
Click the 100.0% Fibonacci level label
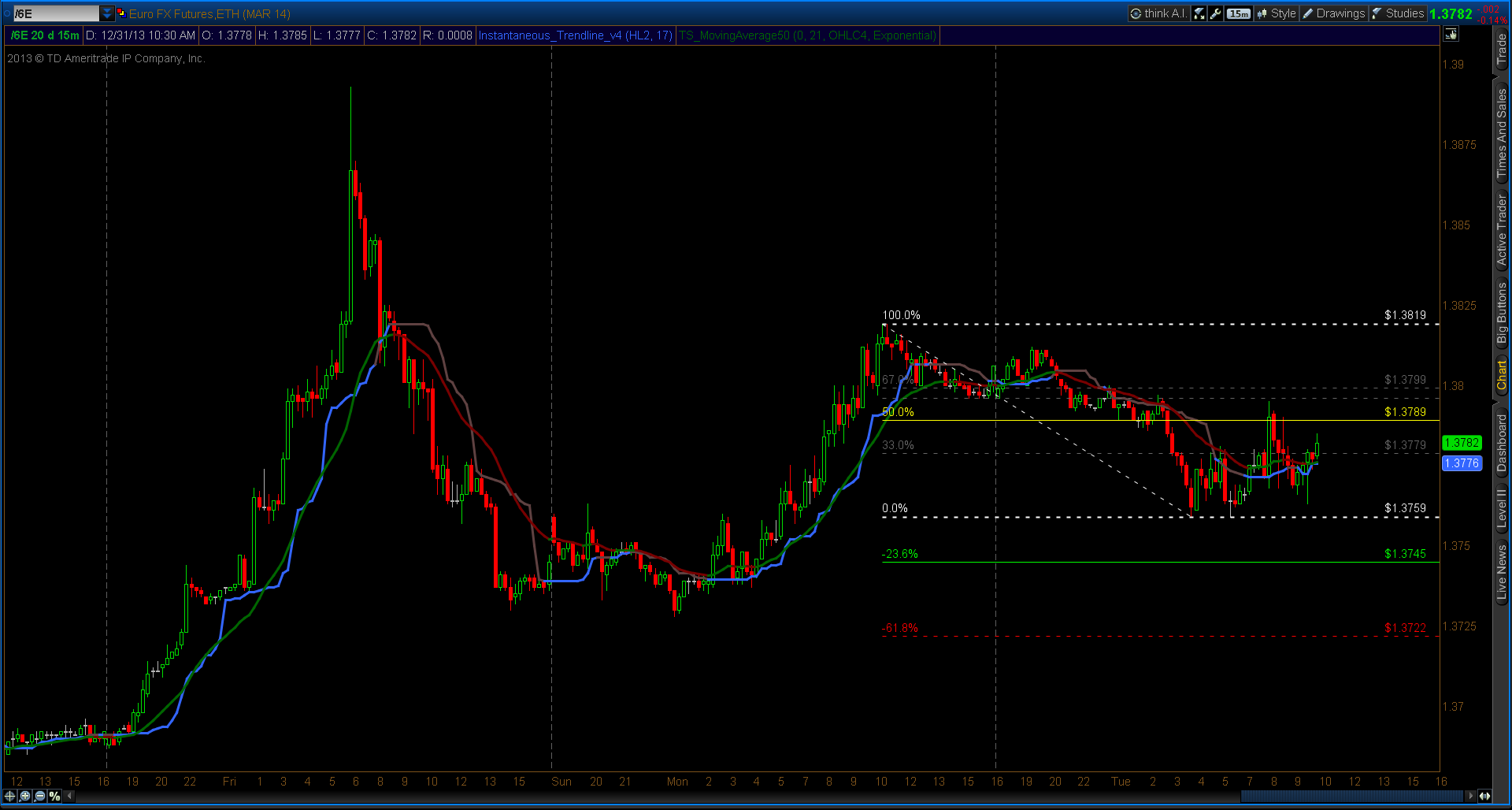[901, 315]
